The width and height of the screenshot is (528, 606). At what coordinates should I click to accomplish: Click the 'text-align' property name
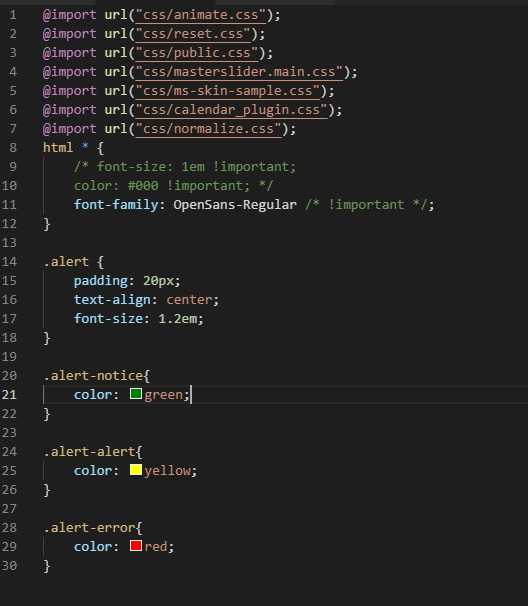112,300
